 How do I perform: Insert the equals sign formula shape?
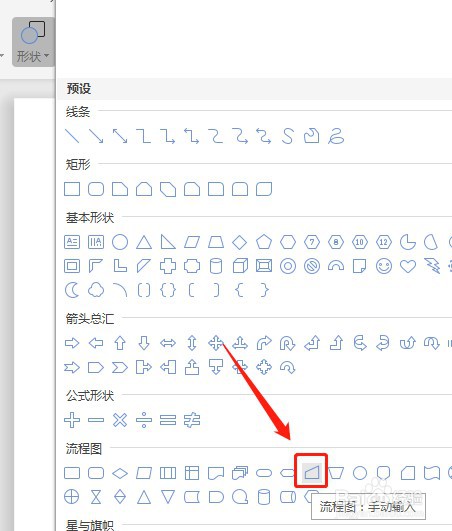pos(168,420)
